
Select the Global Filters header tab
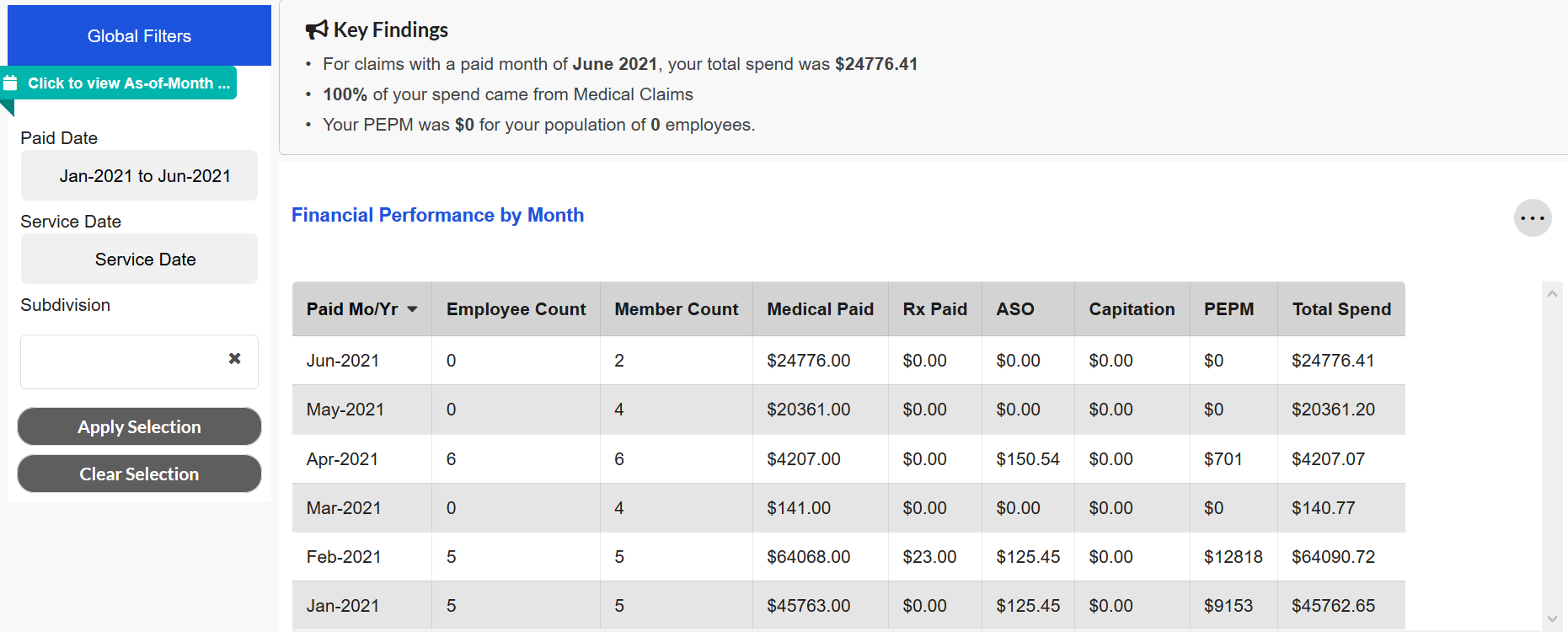click(x=139, y=36)
